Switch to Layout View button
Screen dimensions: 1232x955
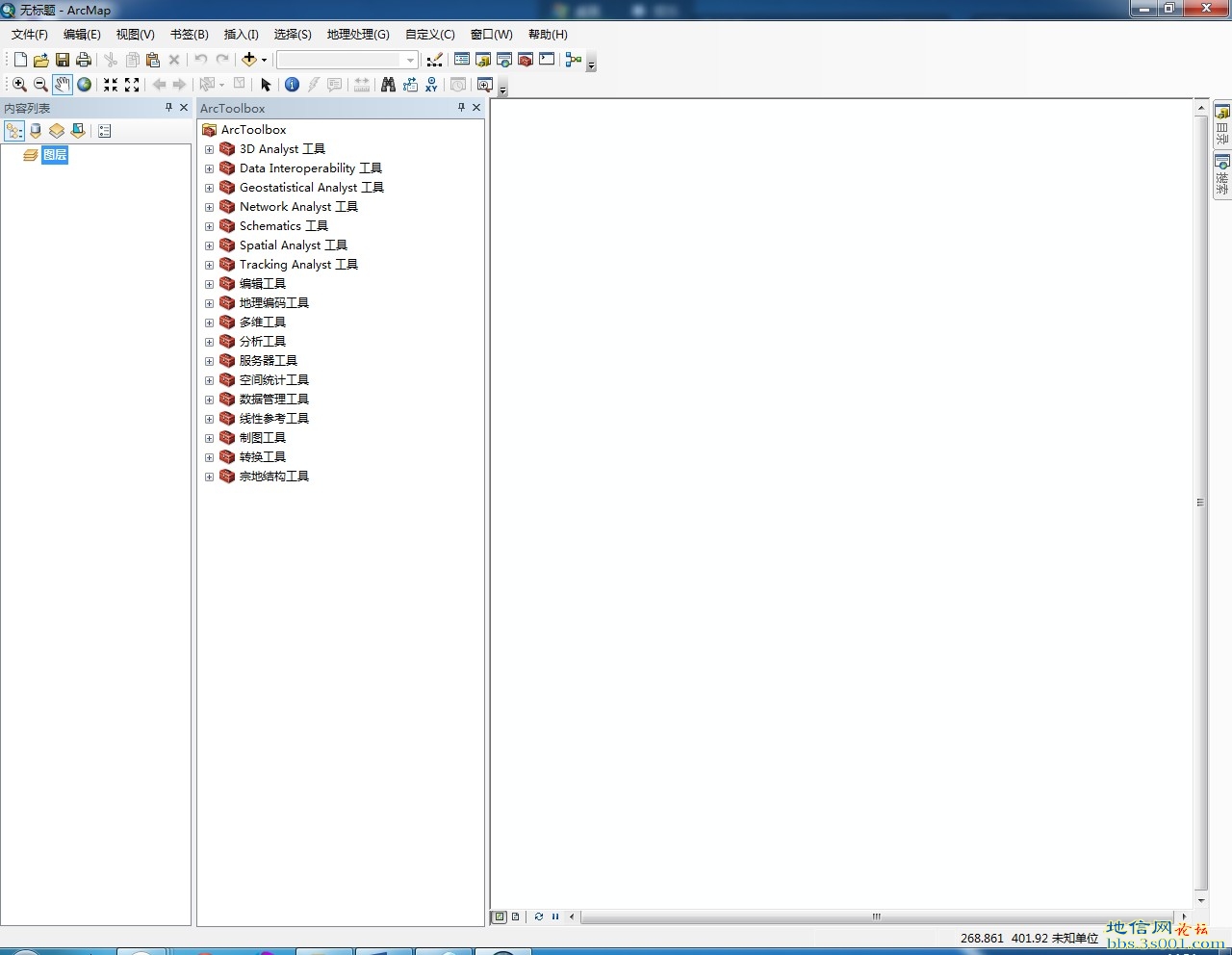point(516,916)
